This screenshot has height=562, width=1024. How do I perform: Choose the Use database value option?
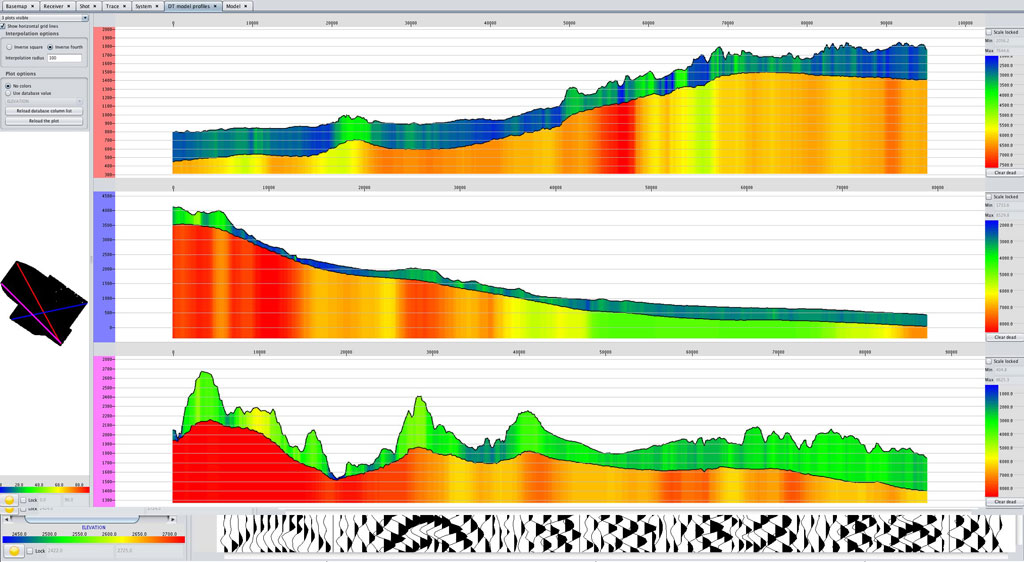9,93
